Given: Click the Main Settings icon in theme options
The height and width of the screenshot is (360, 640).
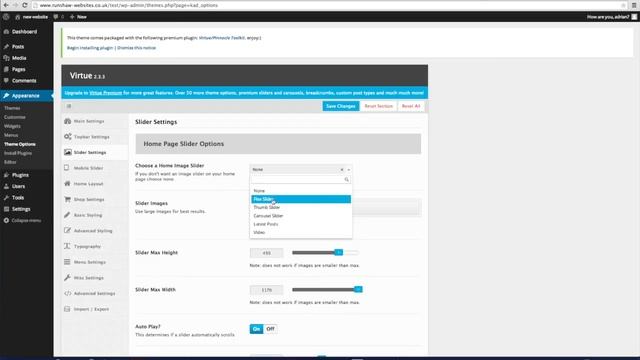Looking at the screenshot, I should pyautogui.click(x=68, y=121).
